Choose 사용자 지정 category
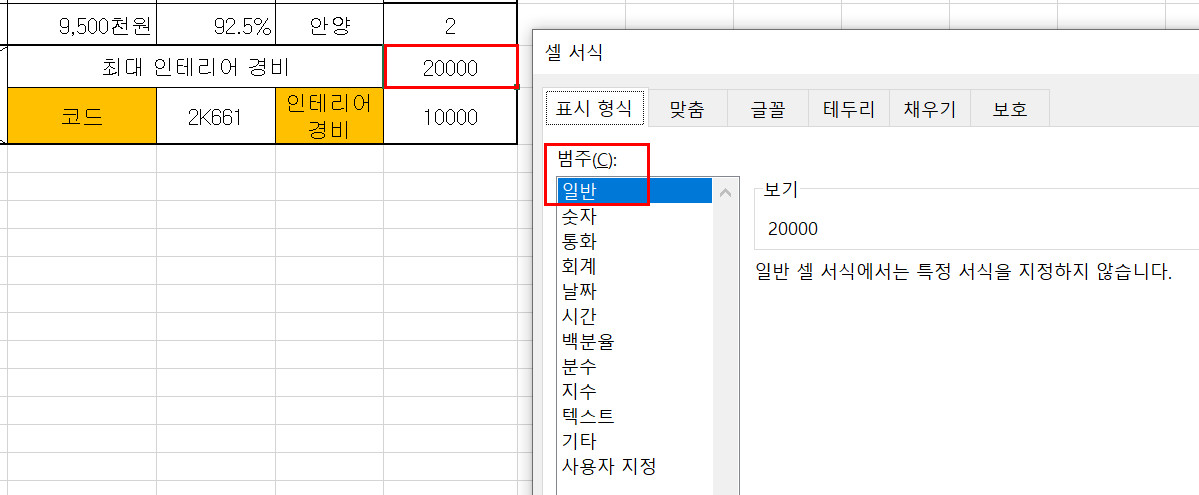The image size is (1199, 495). pyautogui.click(x=635, y=466)
